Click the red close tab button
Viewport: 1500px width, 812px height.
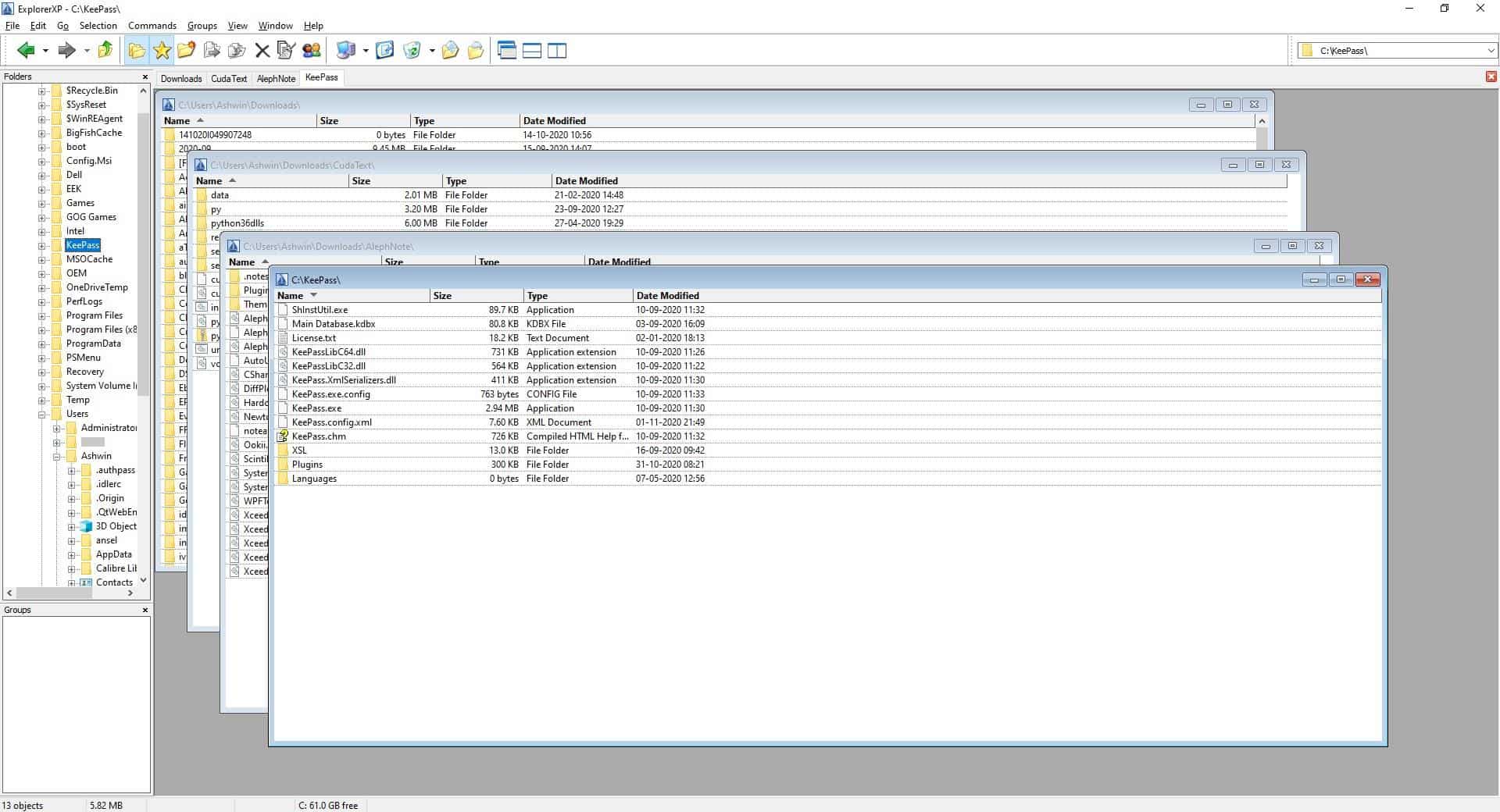1491,77
